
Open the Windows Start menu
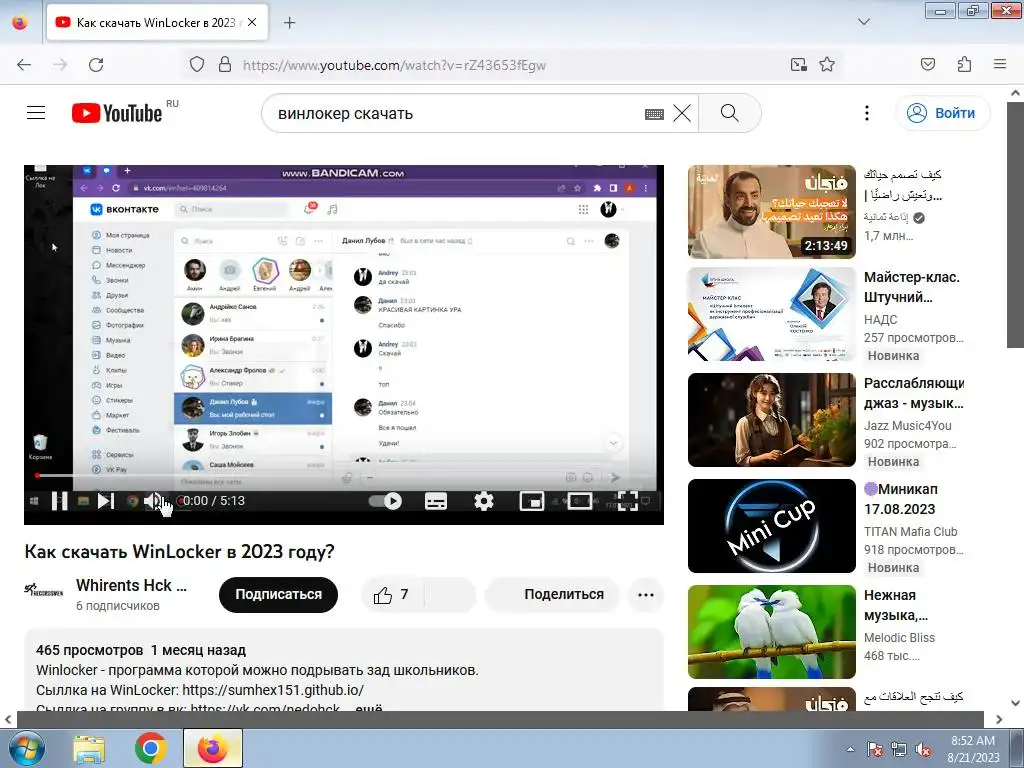[x=25, y=749]
